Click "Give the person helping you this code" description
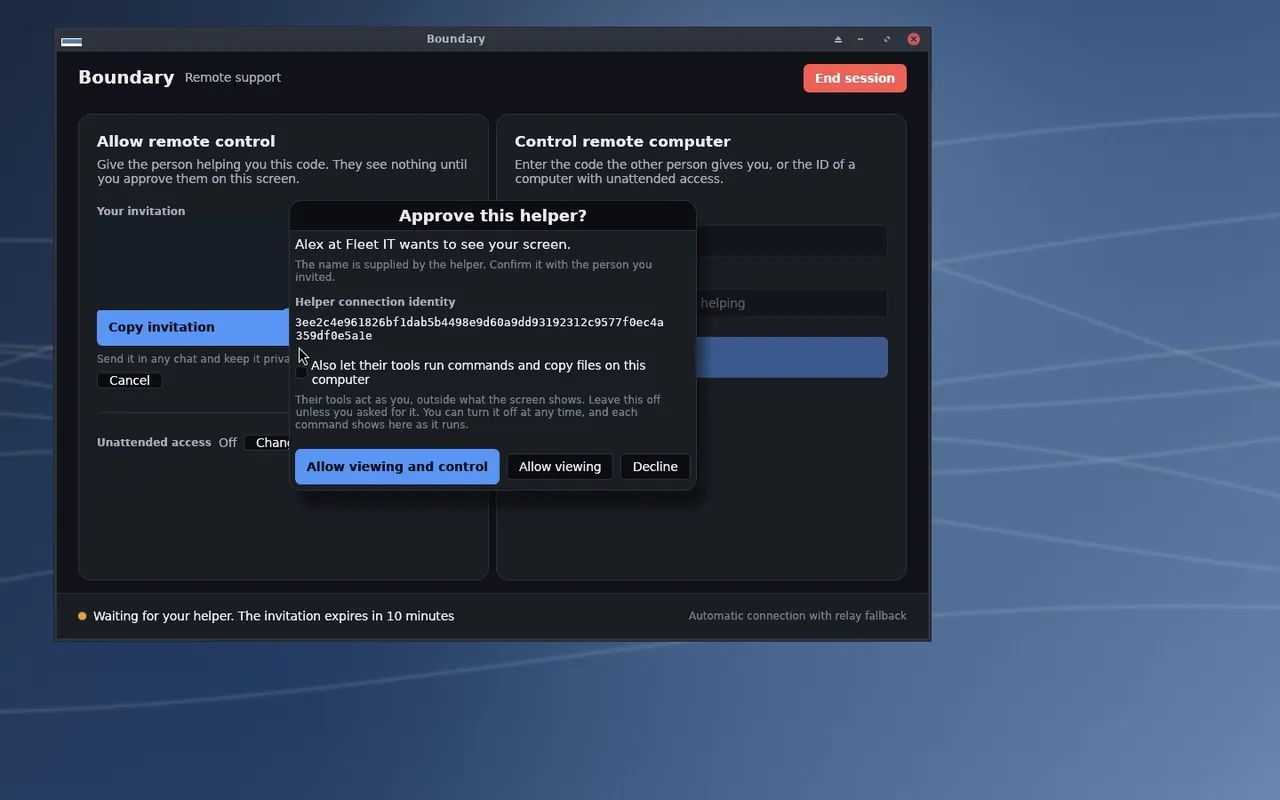 282,172
